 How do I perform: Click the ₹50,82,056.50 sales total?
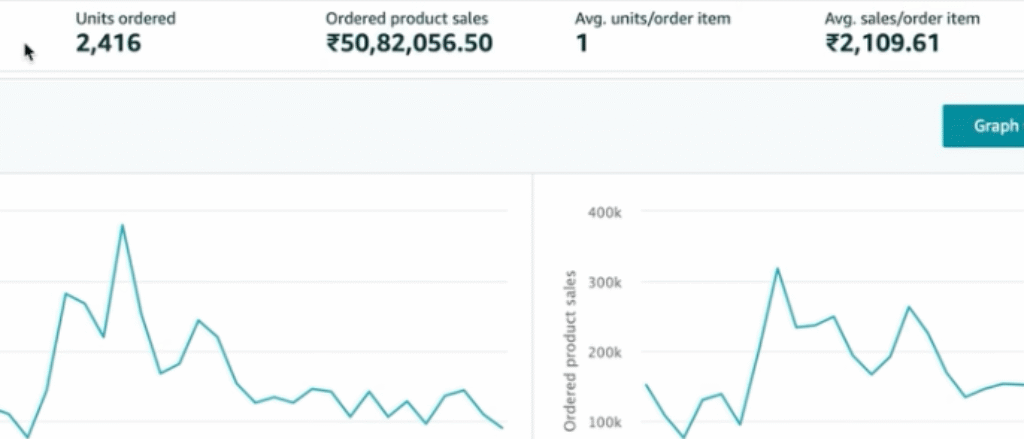pos(409,44)
